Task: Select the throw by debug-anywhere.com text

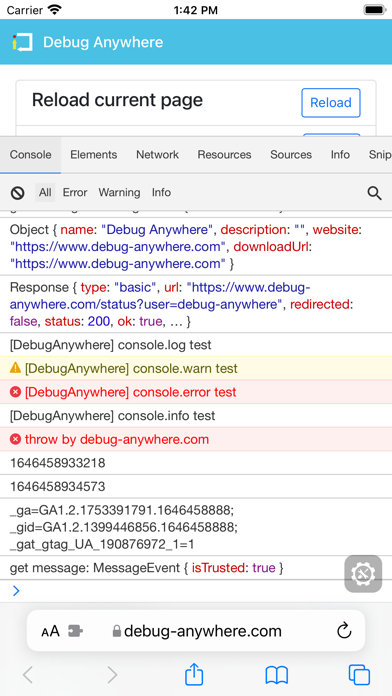Action: 117,439
